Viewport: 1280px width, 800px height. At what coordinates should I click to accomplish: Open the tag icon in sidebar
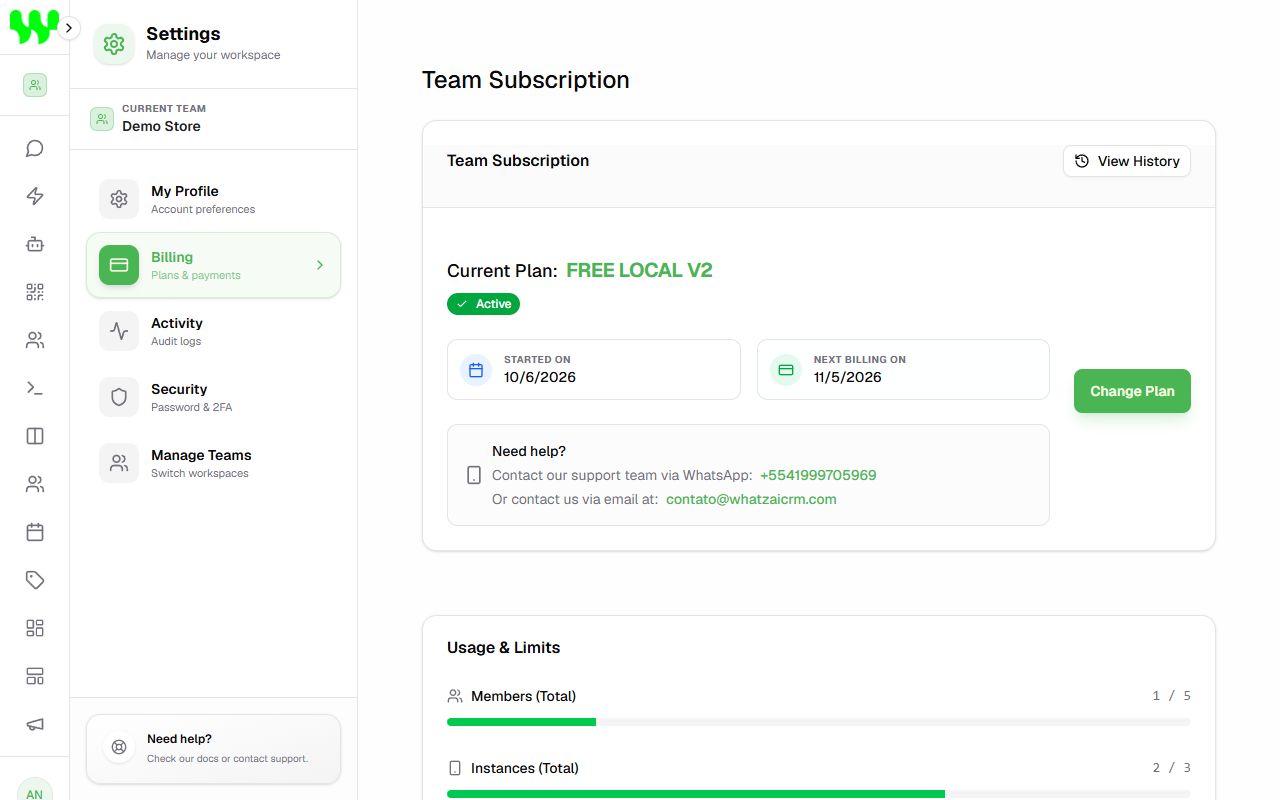35,580
